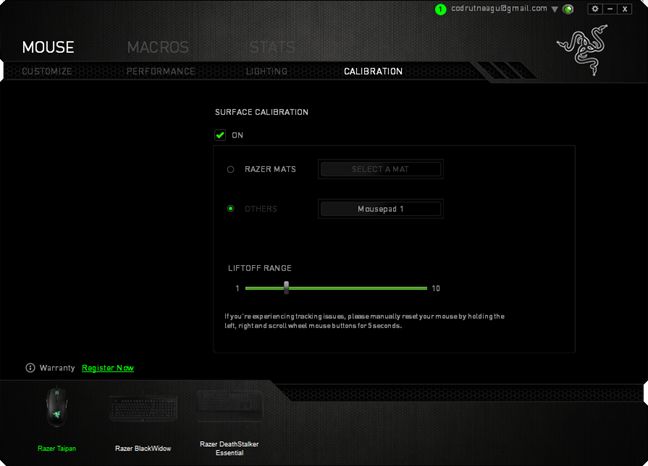Viewport: 648px width, 466px height.
Task: Select the Razer Taipan mouse thumbnail
Action: [56, 407]
